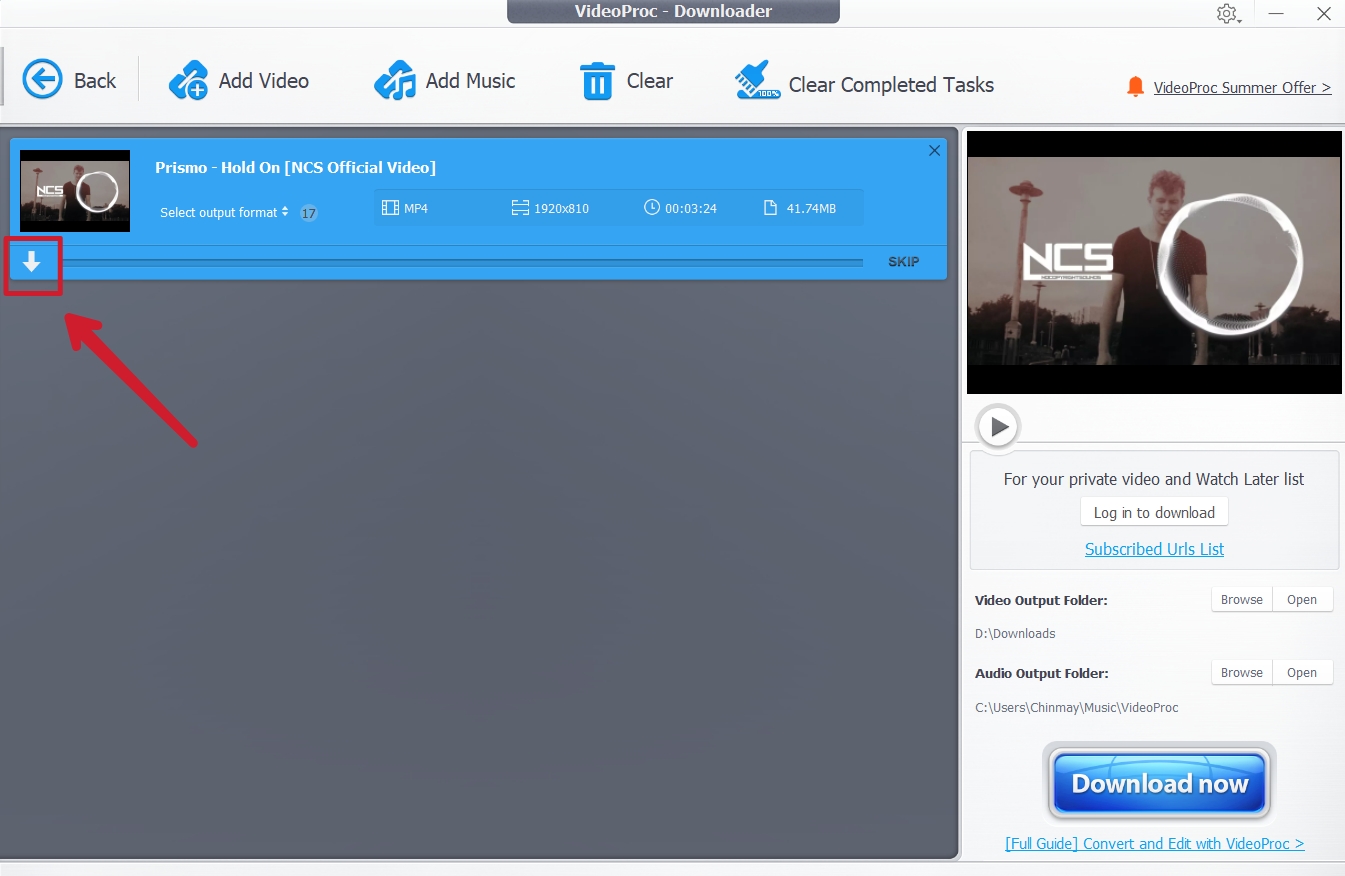
Task: Open the Subscribed Urls List link
Action: click(1154, 549)
